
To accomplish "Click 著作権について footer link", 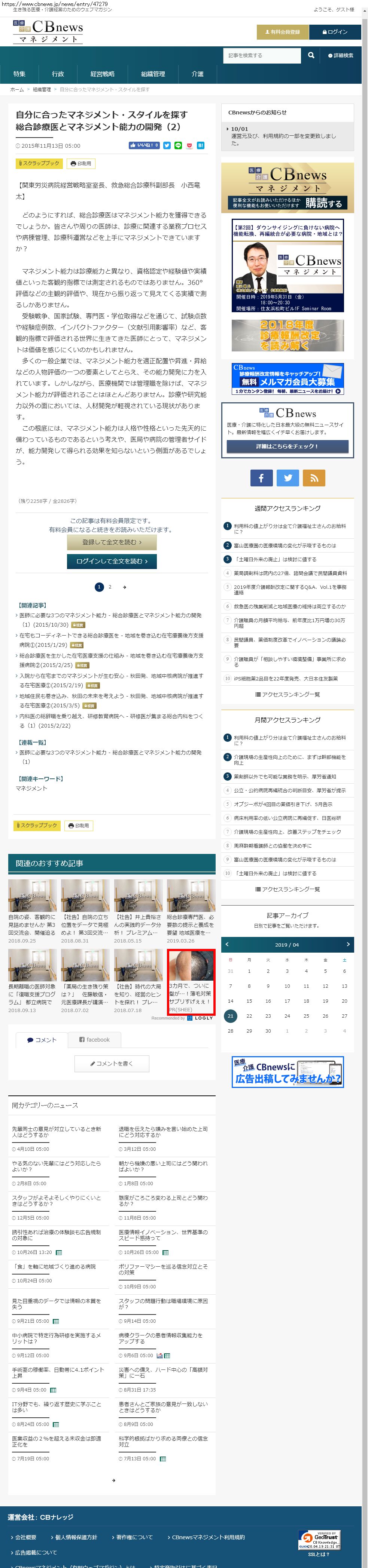I will (x=134, y=1537).
